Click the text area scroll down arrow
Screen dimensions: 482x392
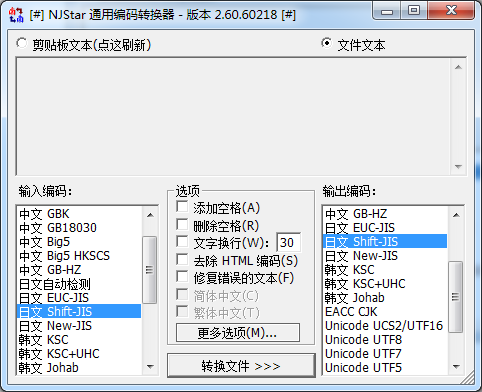(x=458, y=166)
